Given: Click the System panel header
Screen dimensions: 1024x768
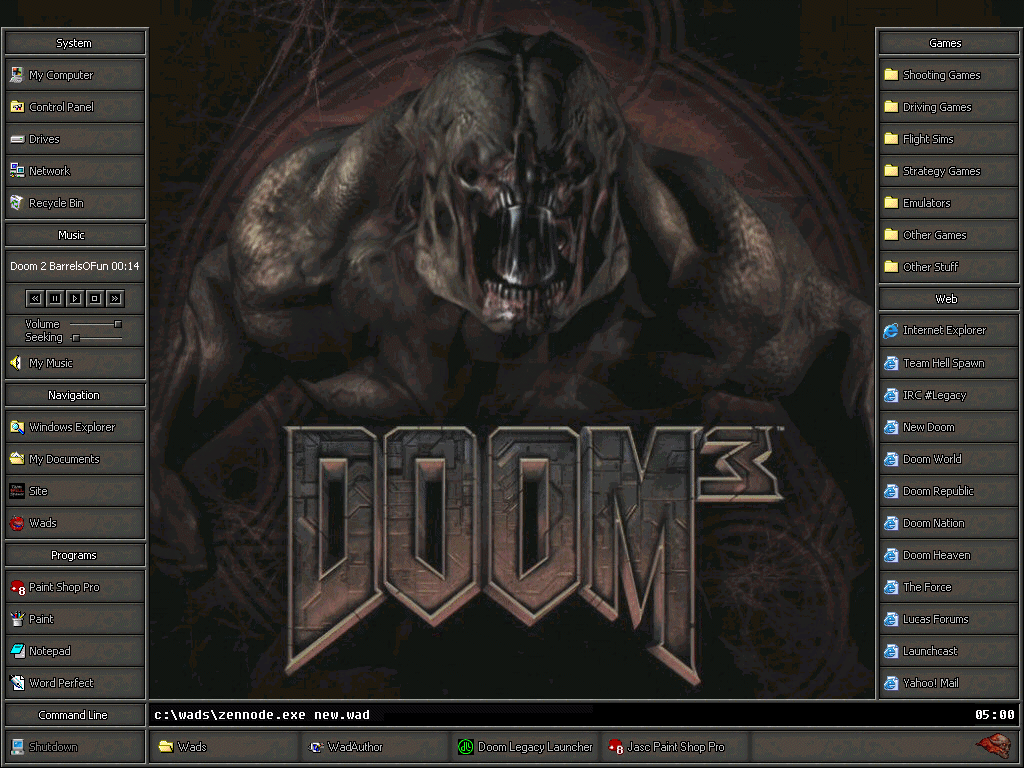Looking at the screenshot, I should tap(75, 43).
